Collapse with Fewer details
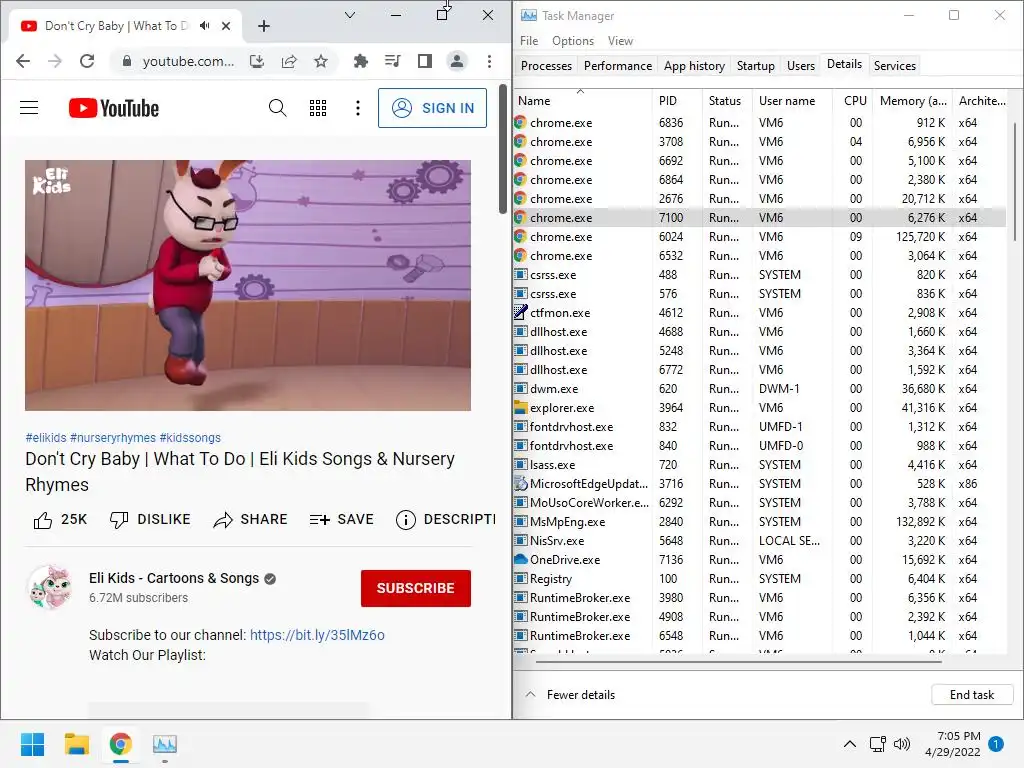The height and width of the screenshot is (768, 1024). coord(570,695)
